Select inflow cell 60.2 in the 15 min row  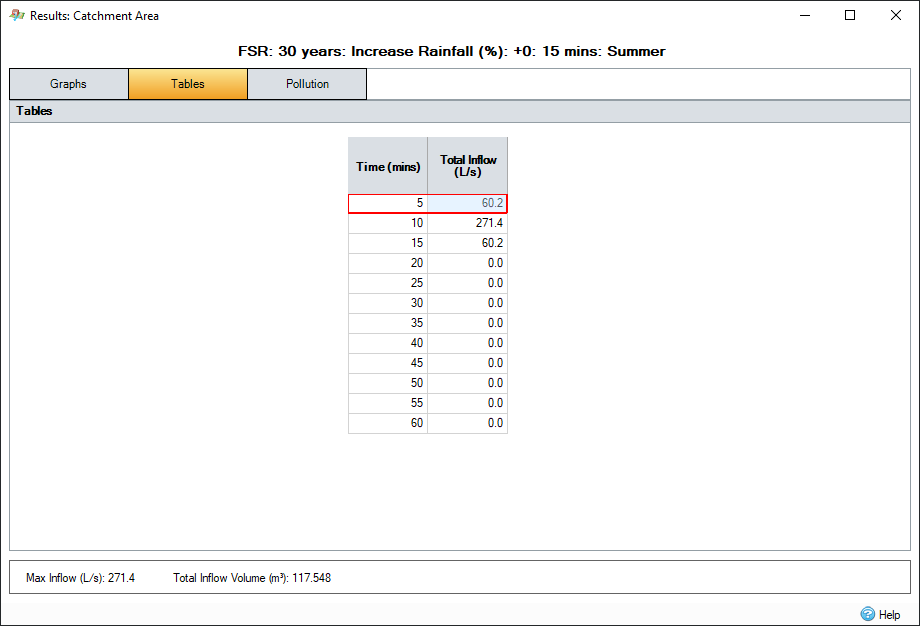[468, 243]
